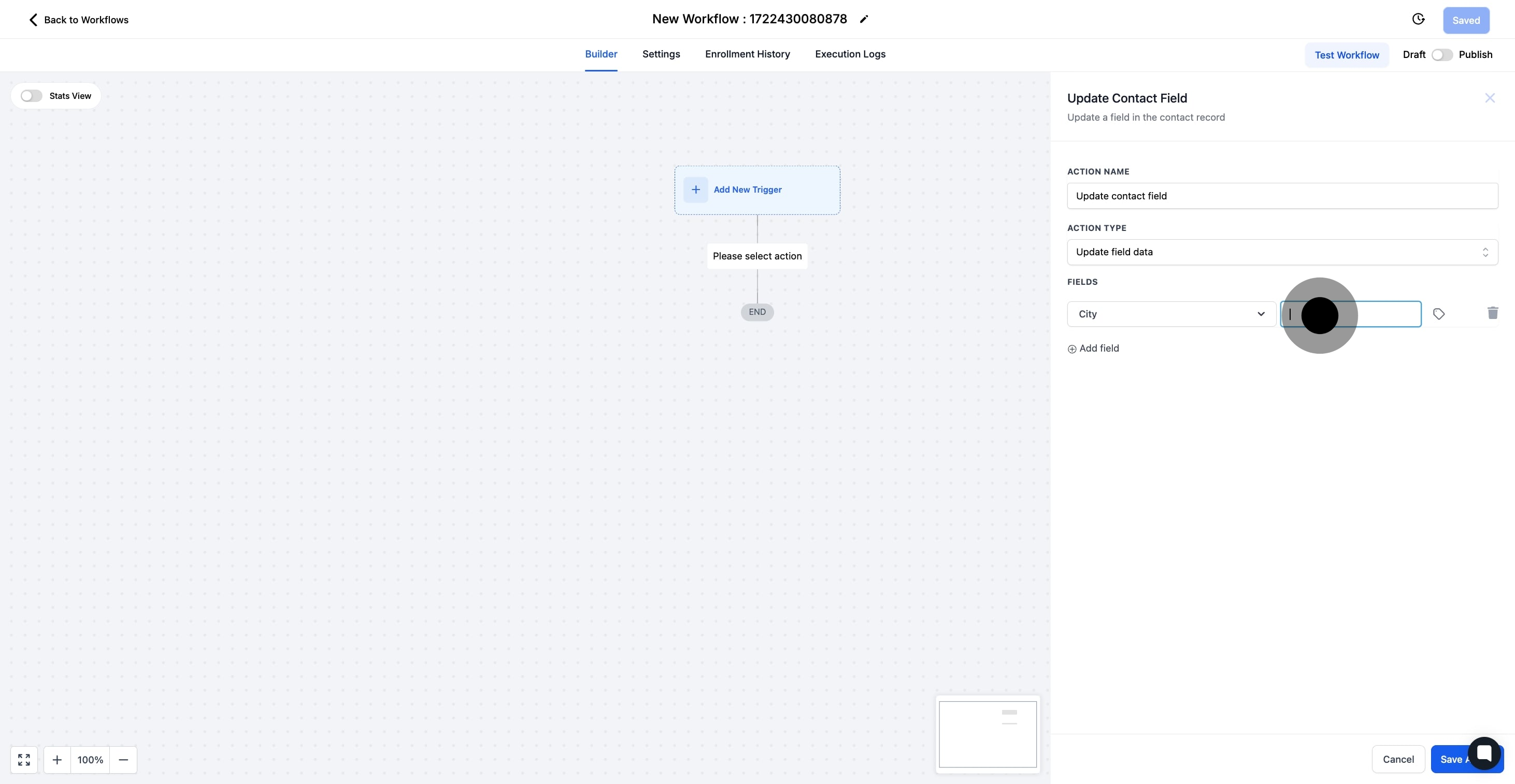
Task: Zoom out with the minus icon
Action: point(123,759)
